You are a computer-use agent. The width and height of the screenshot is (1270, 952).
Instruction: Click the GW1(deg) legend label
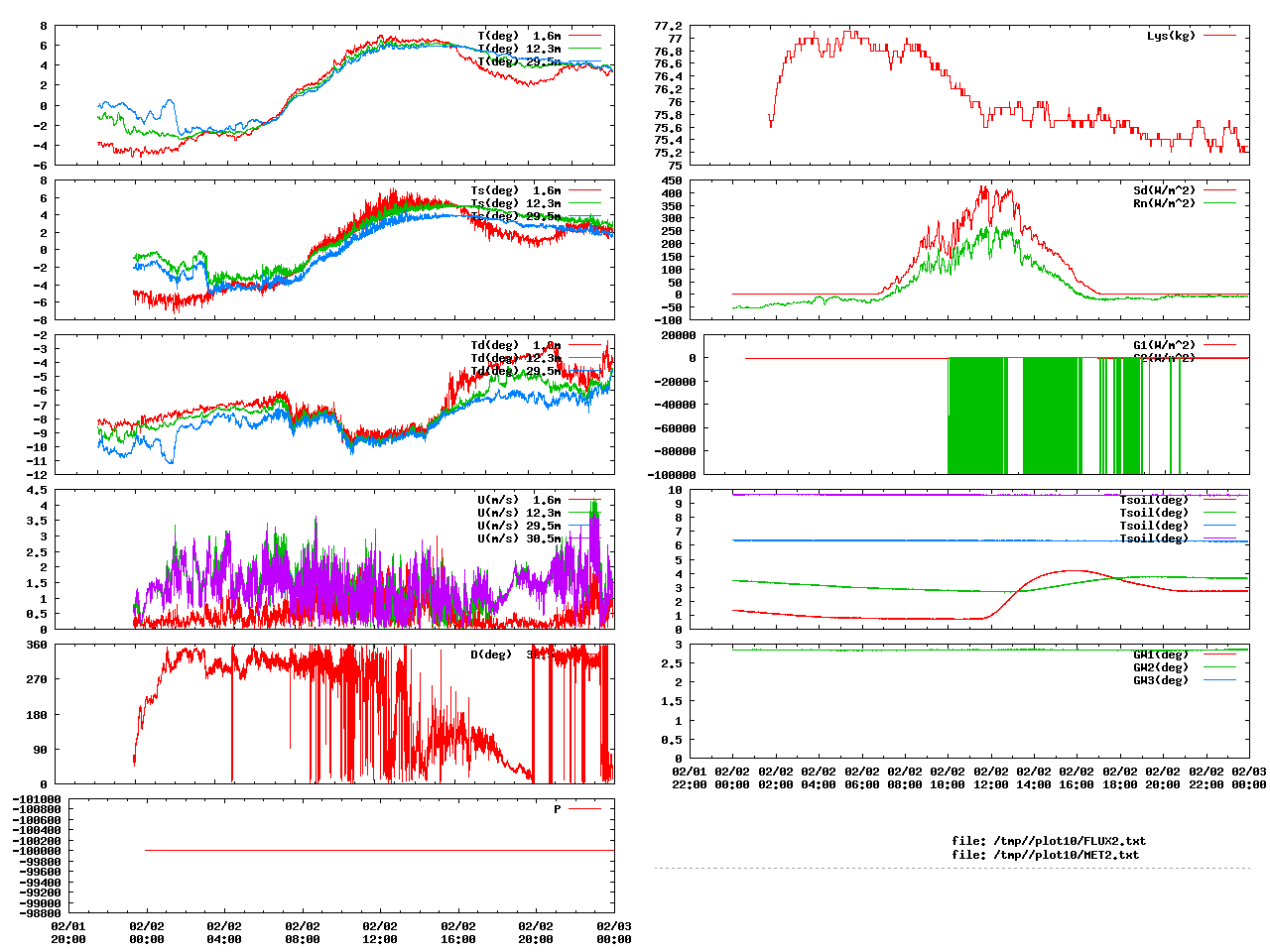1161,654
